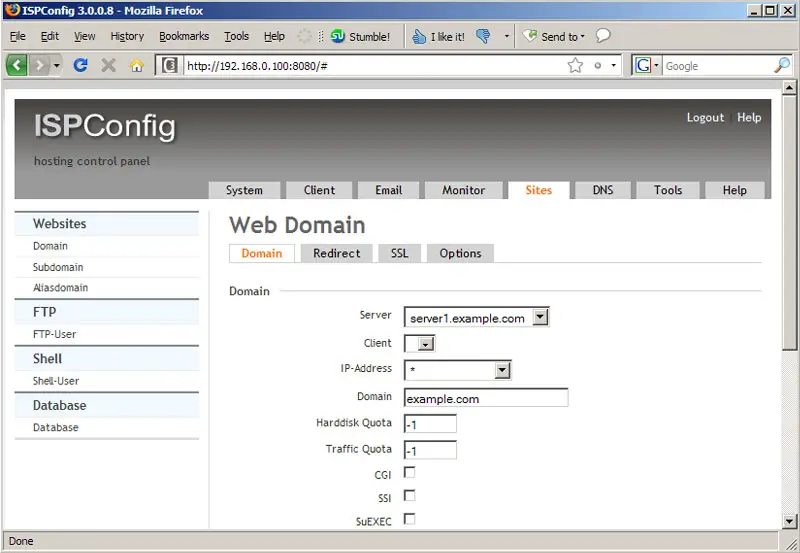Open the Edit menu

(49, 36)
